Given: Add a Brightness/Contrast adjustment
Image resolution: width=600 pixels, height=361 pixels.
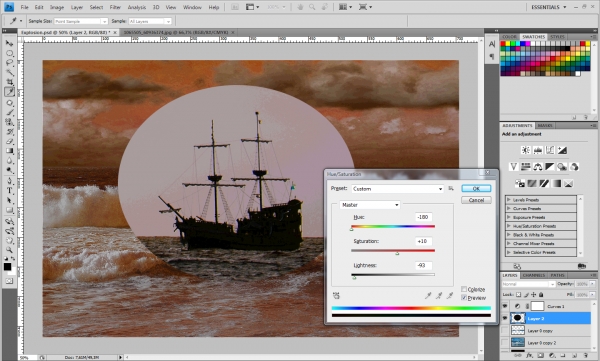Looking at the screenshot, I should (526, 150).
